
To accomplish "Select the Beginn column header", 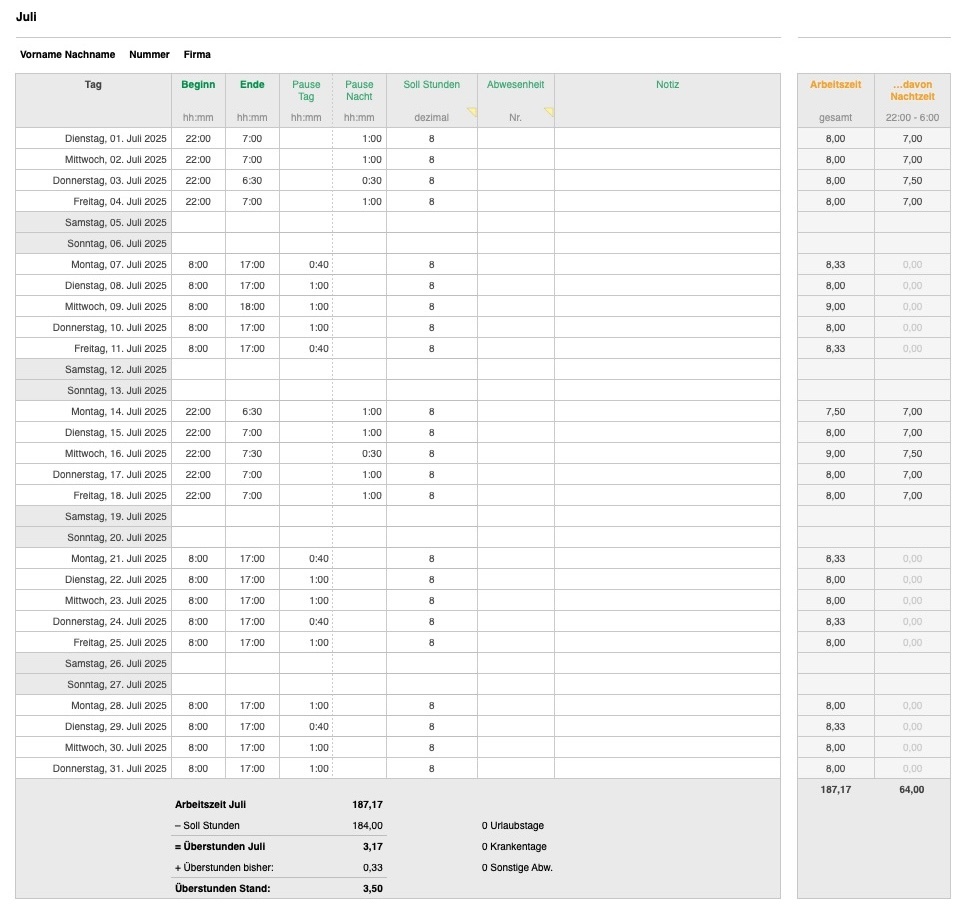I will (x=198, y=85).
